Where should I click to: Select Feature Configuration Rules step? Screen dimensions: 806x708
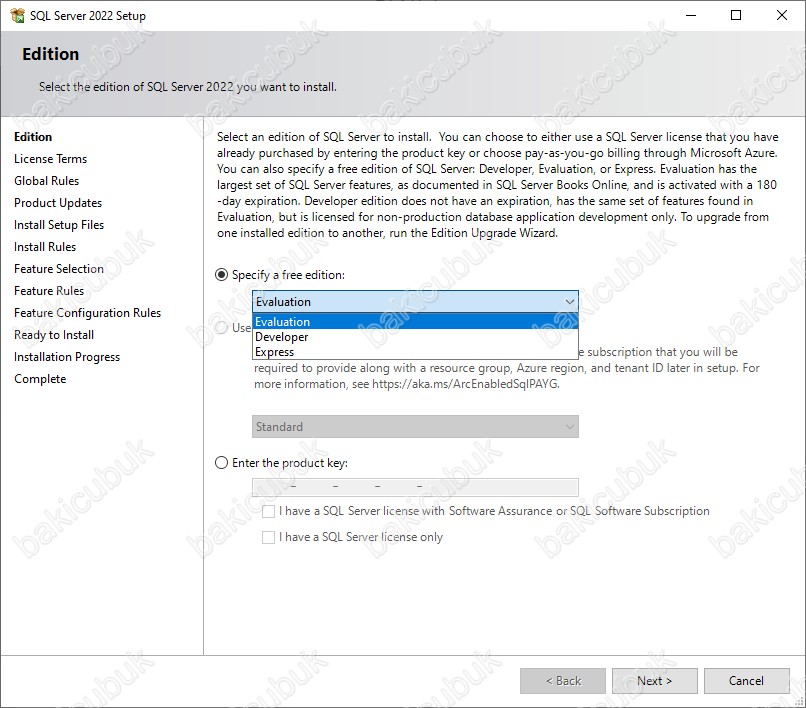point(87,313)
